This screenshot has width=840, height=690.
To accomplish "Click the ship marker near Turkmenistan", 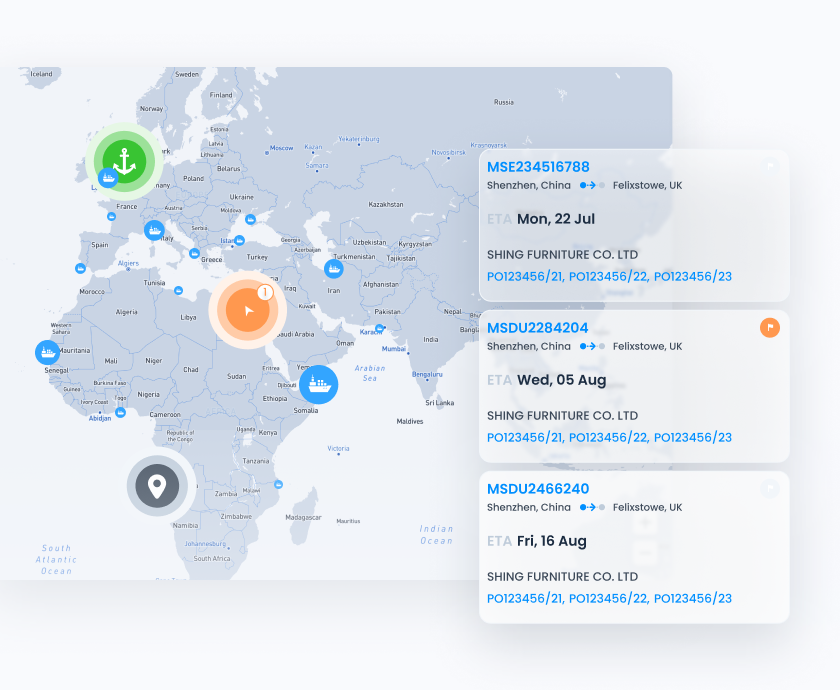I will click(334, 268).
